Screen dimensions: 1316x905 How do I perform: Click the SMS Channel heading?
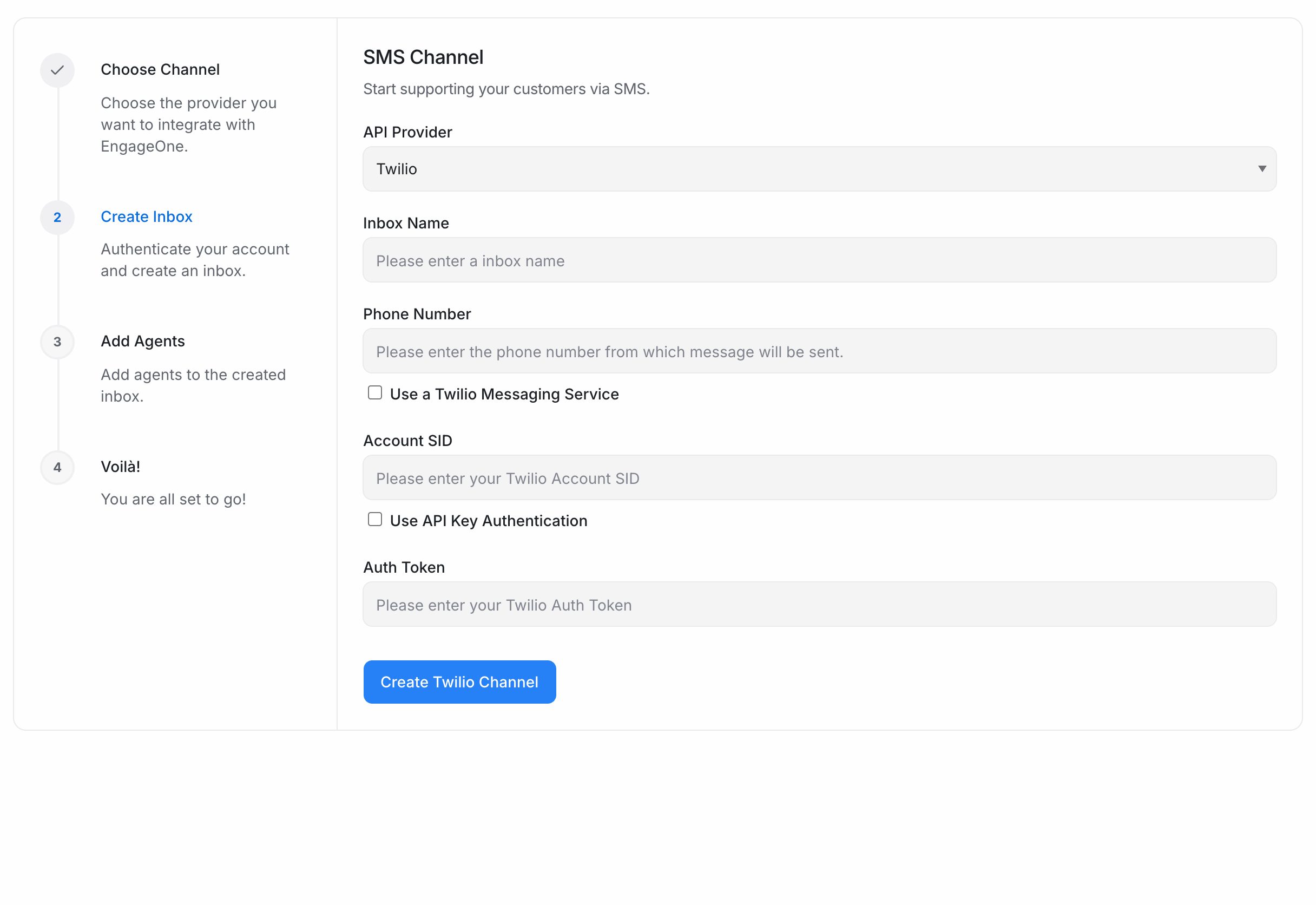(x=423, y=57)
